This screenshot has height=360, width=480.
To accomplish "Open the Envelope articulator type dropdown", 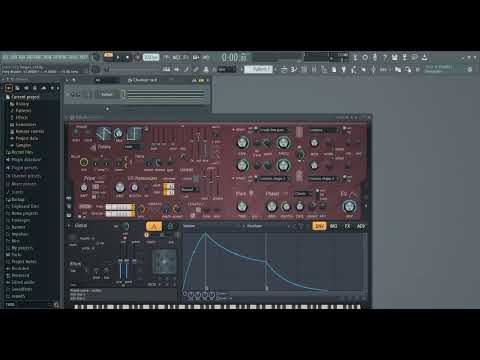I will click(268, 226).
